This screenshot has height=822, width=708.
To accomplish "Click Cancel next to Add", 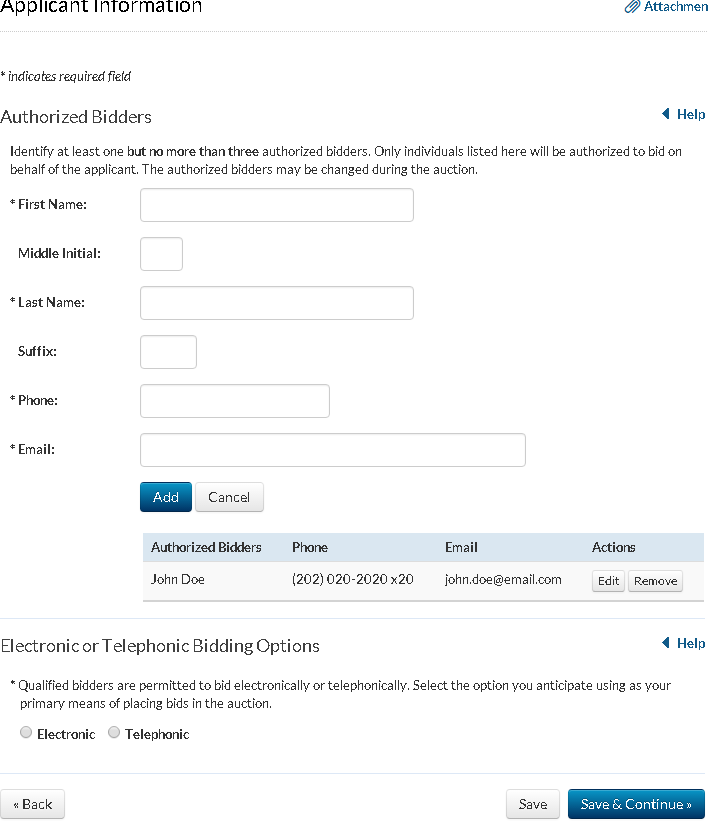I will 229,497.
